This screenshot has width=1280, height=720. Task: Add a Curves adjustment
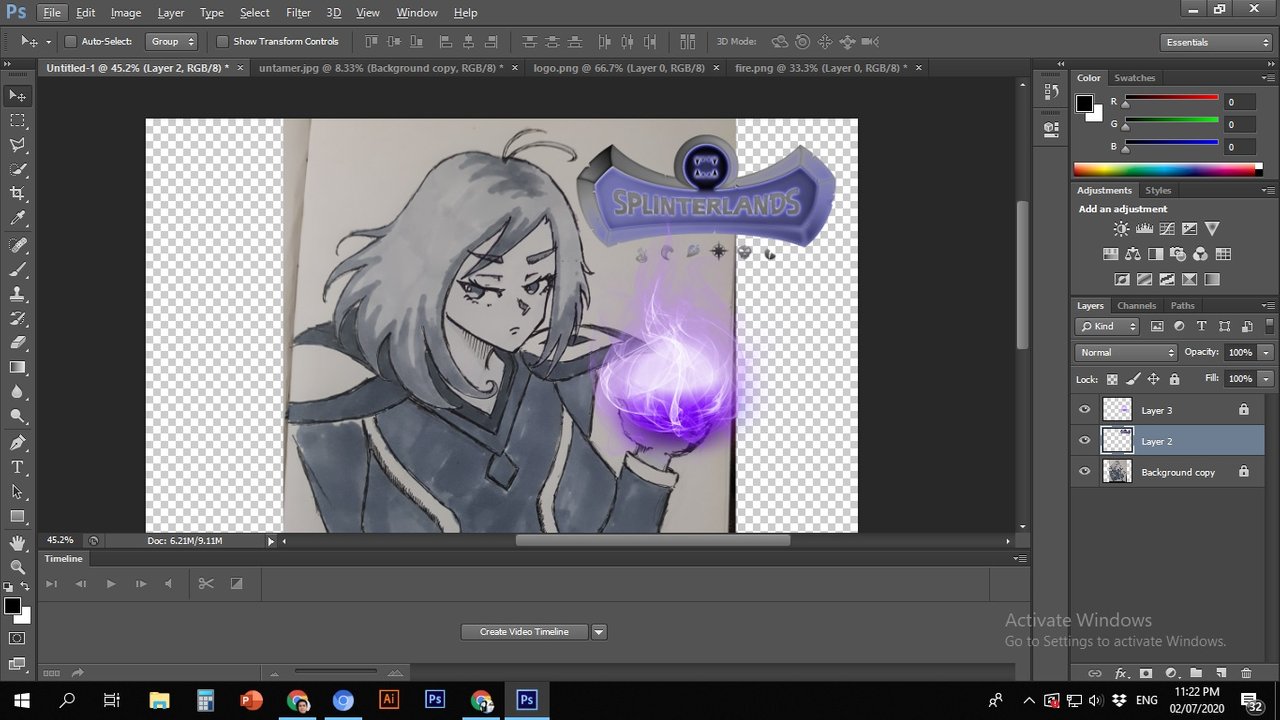[x=1167, y=229]
